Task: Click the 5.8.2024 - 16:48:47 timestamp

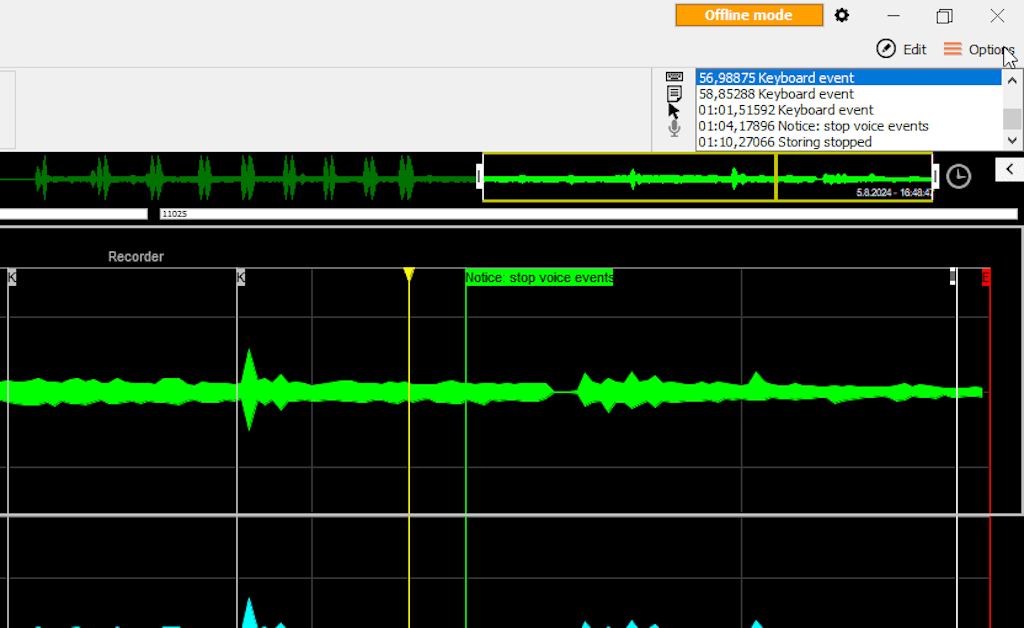Action: [893, 193]
